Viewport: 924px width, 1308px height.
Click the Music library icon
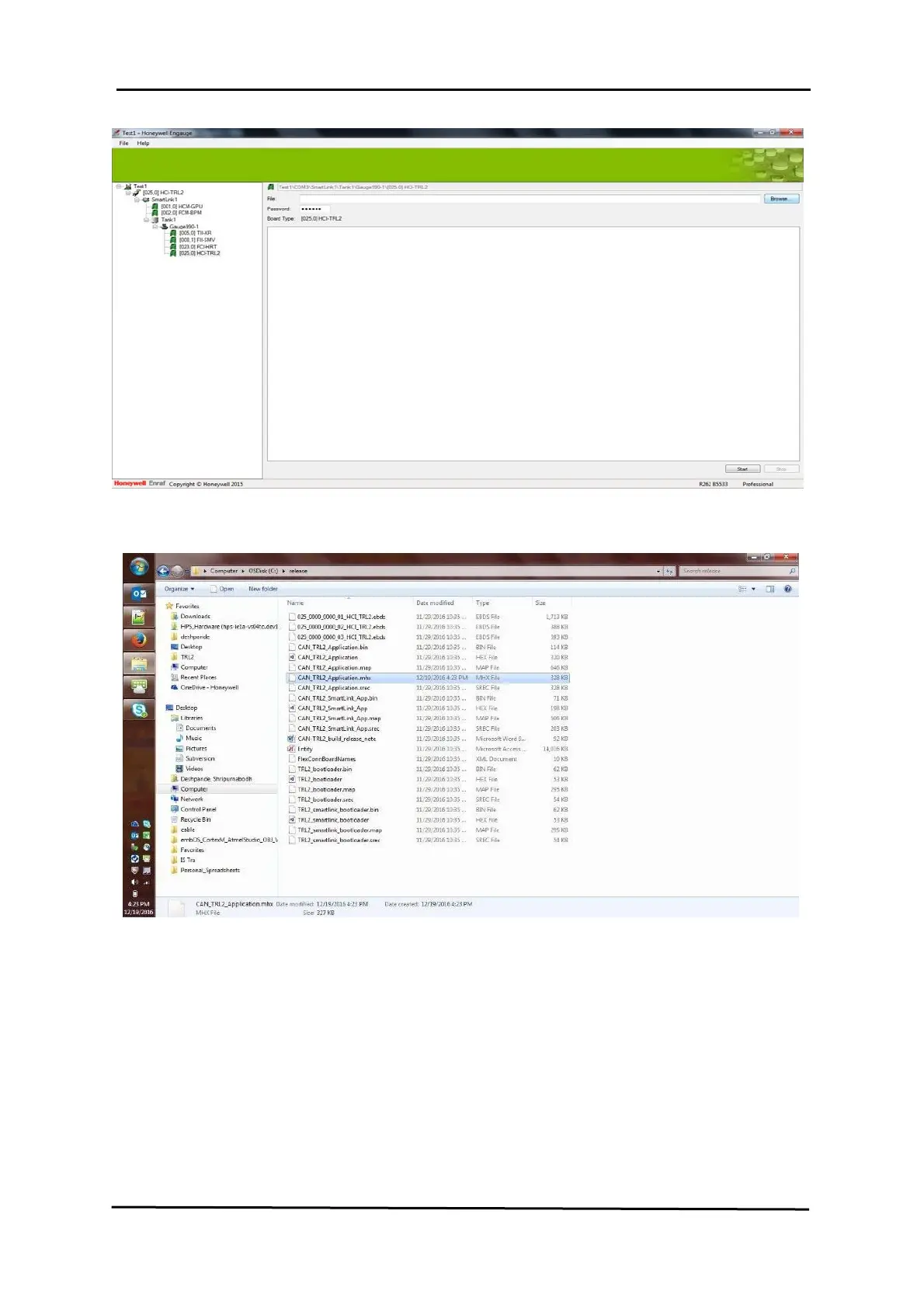point(180,738)
